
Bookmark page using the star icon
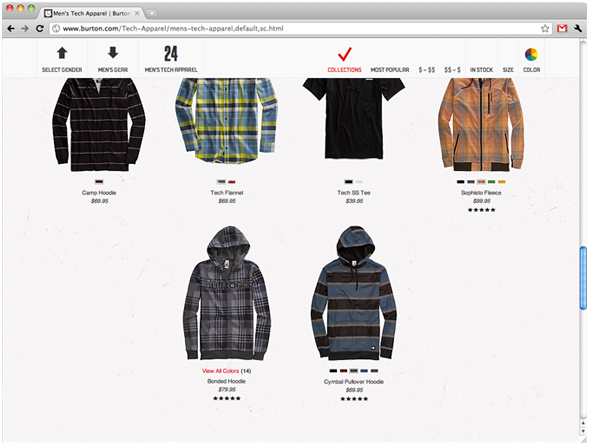[545, 29]
